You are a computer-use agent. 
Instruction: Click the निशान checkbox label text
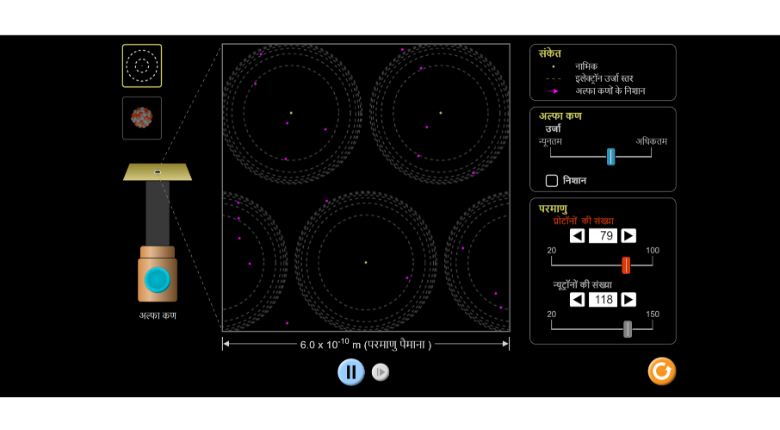pyautogui.click(x=574, y=181)
